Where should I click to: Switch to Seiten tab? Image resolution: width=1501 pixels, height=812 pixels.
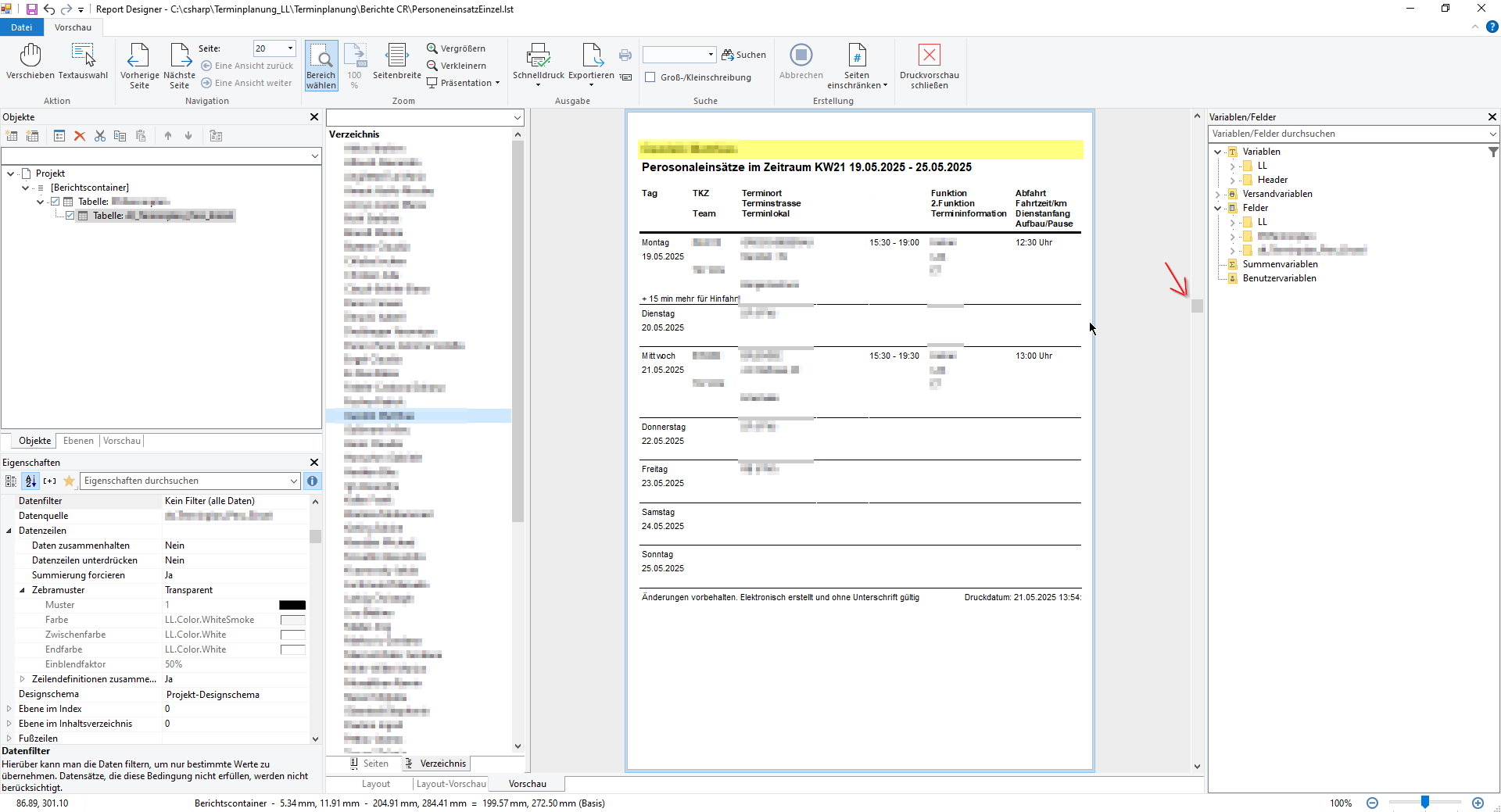pos(369,764)
